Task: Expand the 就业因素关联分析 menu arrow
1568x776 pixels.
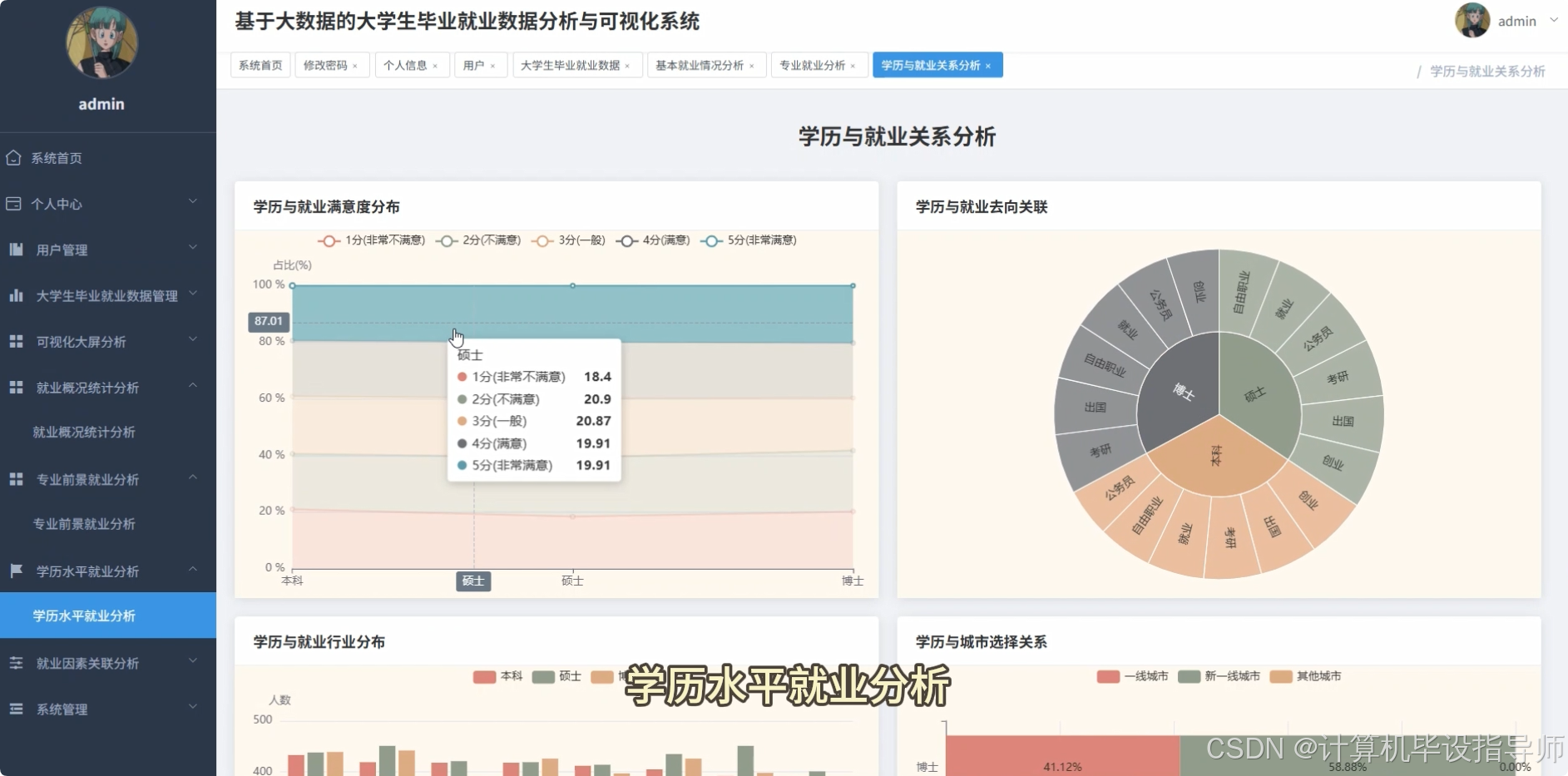Action: pos(193,663)
